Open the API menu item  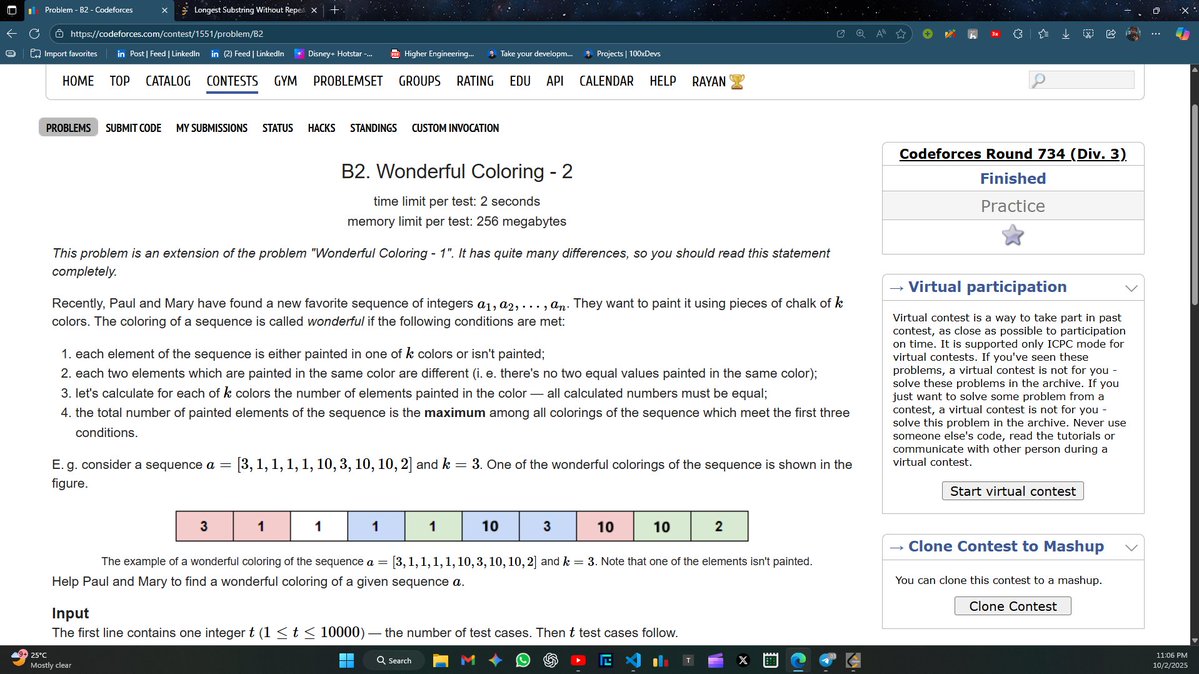(555, 81)
